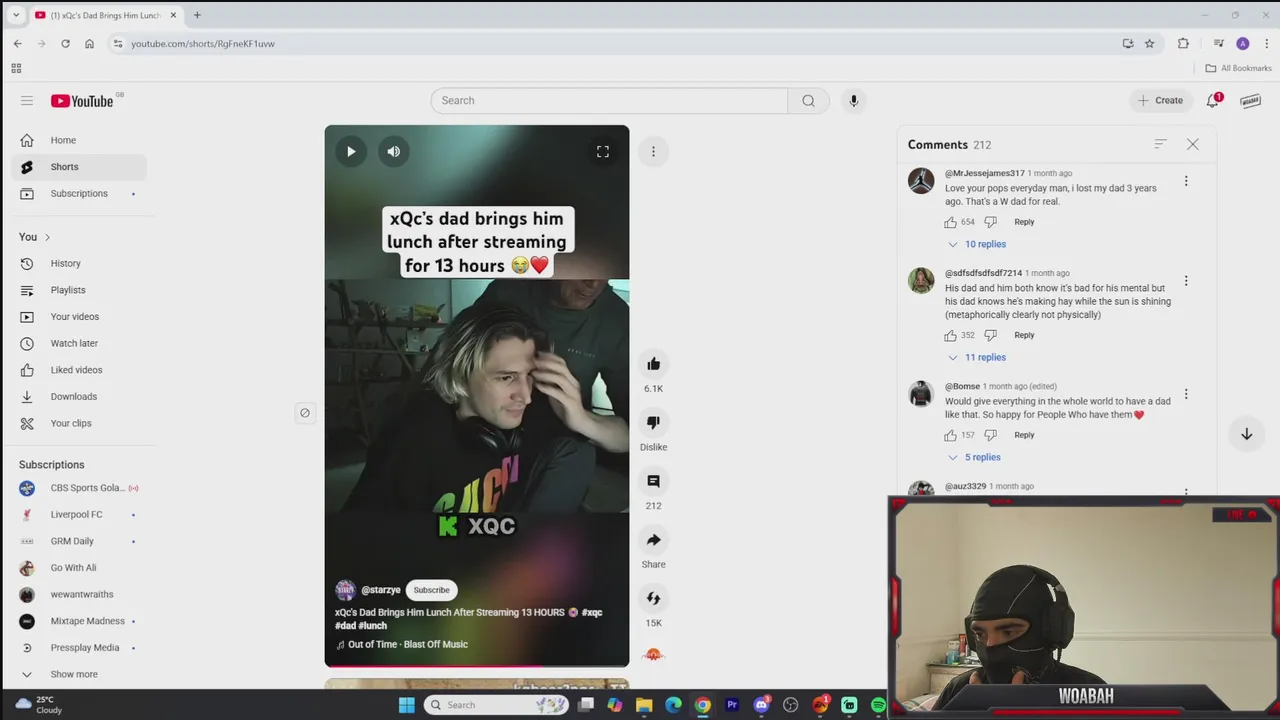Open @starzye channel avatar
The image size is (1280, 720).
pyautogui.click(x=345, y=590)
